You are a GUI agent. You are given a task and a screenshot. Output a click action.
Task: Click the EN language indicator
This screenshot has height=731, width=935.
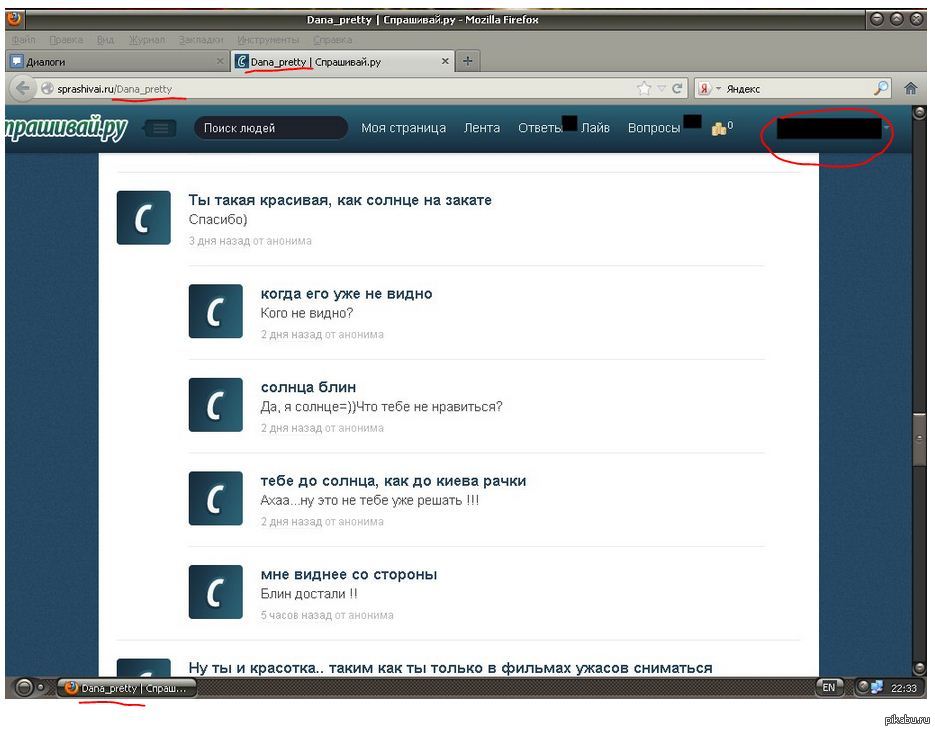coord(829,687)
